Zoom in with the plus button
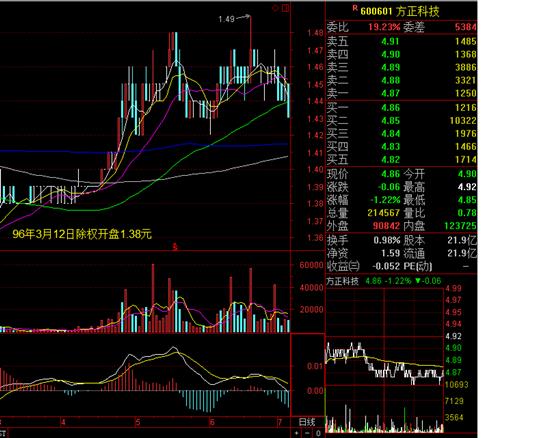Viewport: 560px width, 438px height. 296,433
